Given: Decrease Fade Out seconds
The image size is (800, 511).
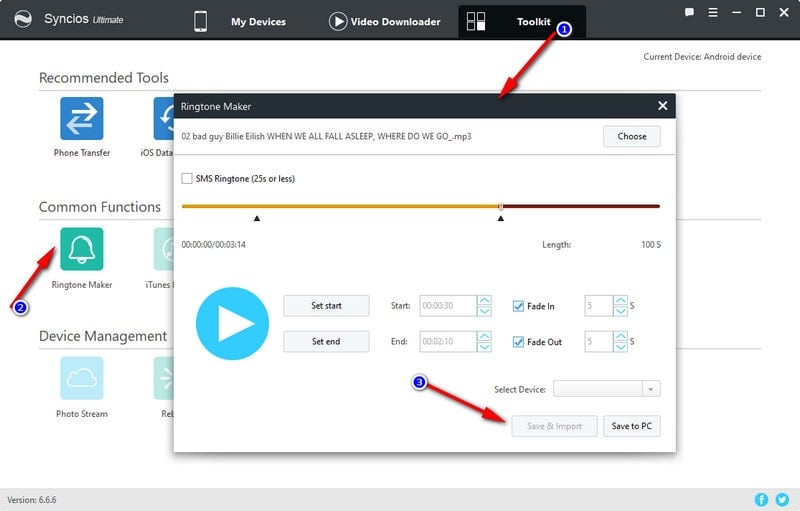Looking at the screenshot, I should (620, 347).
